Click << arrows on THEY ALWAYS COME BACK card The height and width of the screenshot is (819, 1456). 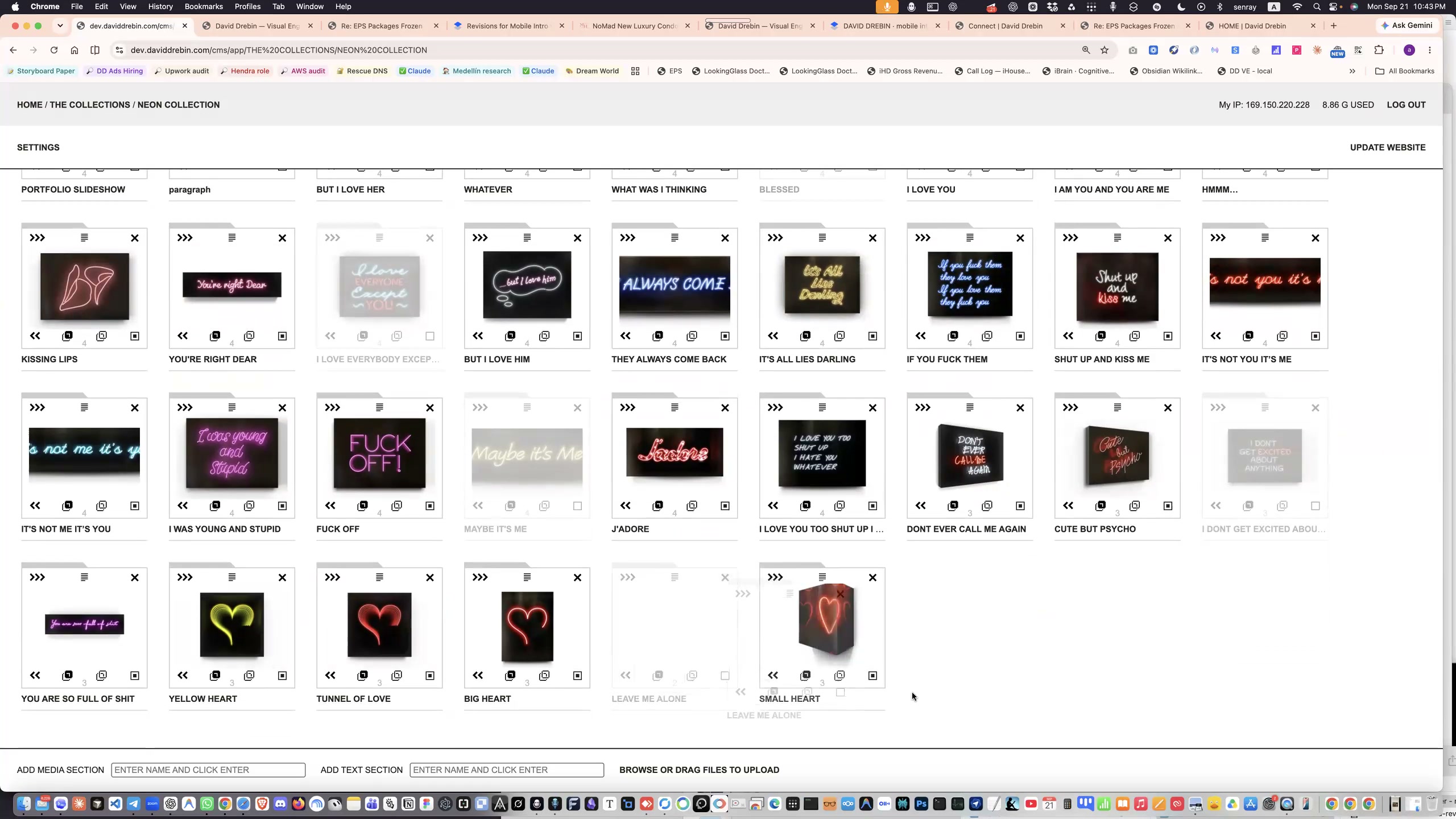[x=626, y=336]
